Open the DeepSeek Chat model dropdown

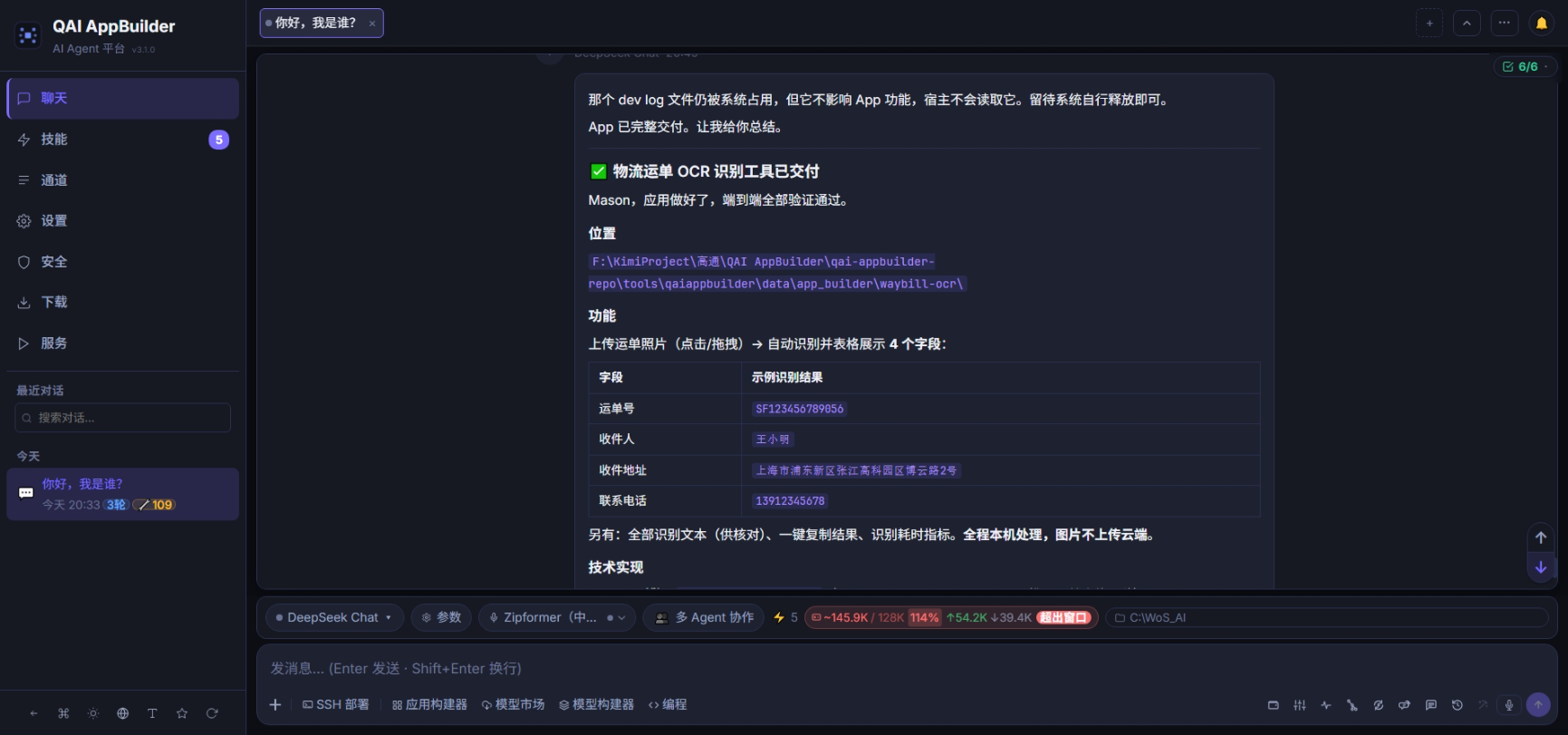click(x=333, y=617)
